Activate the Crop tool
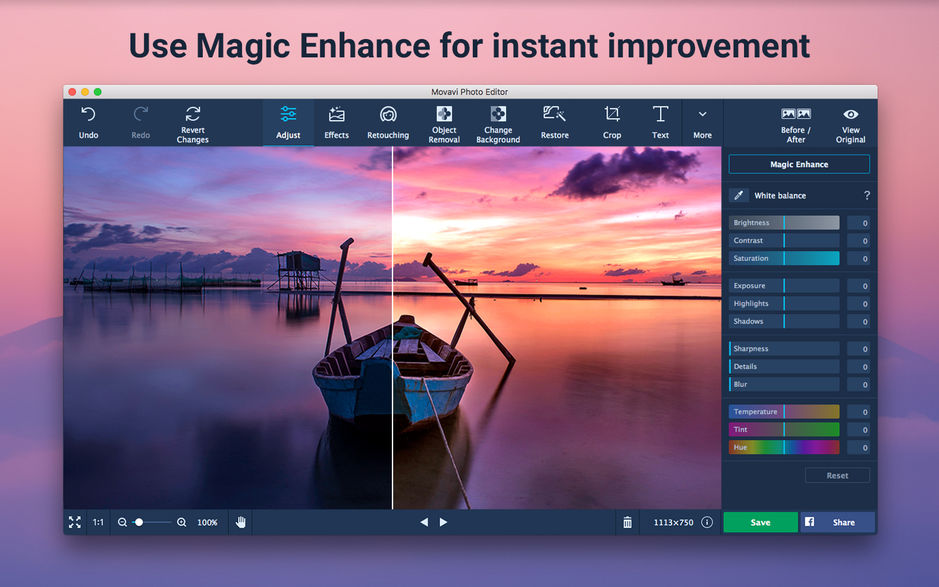 tap(612, 121)
